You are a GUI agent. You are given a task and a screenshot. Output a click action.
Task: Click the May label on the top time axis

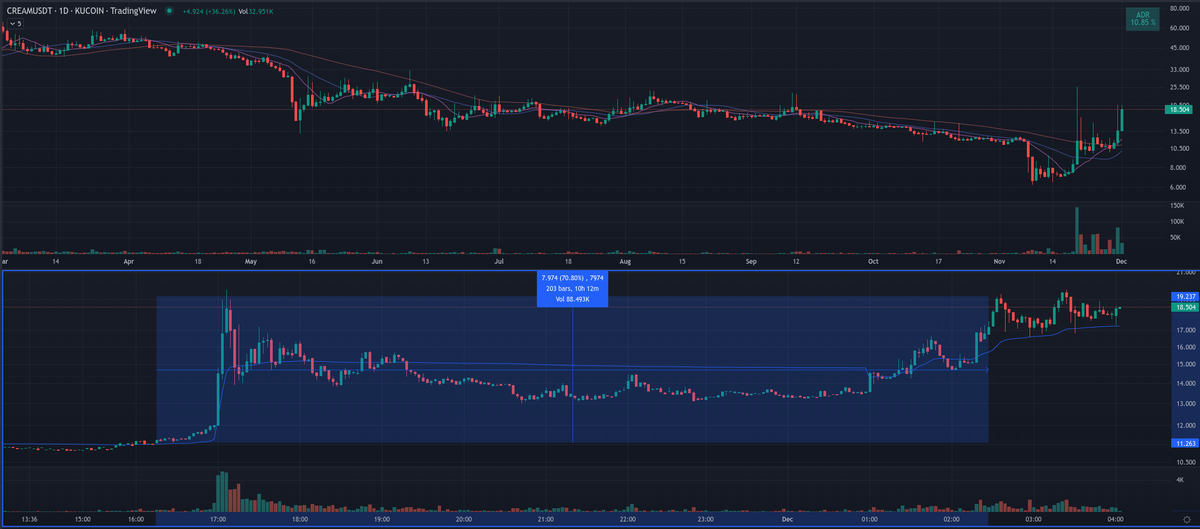251,260
